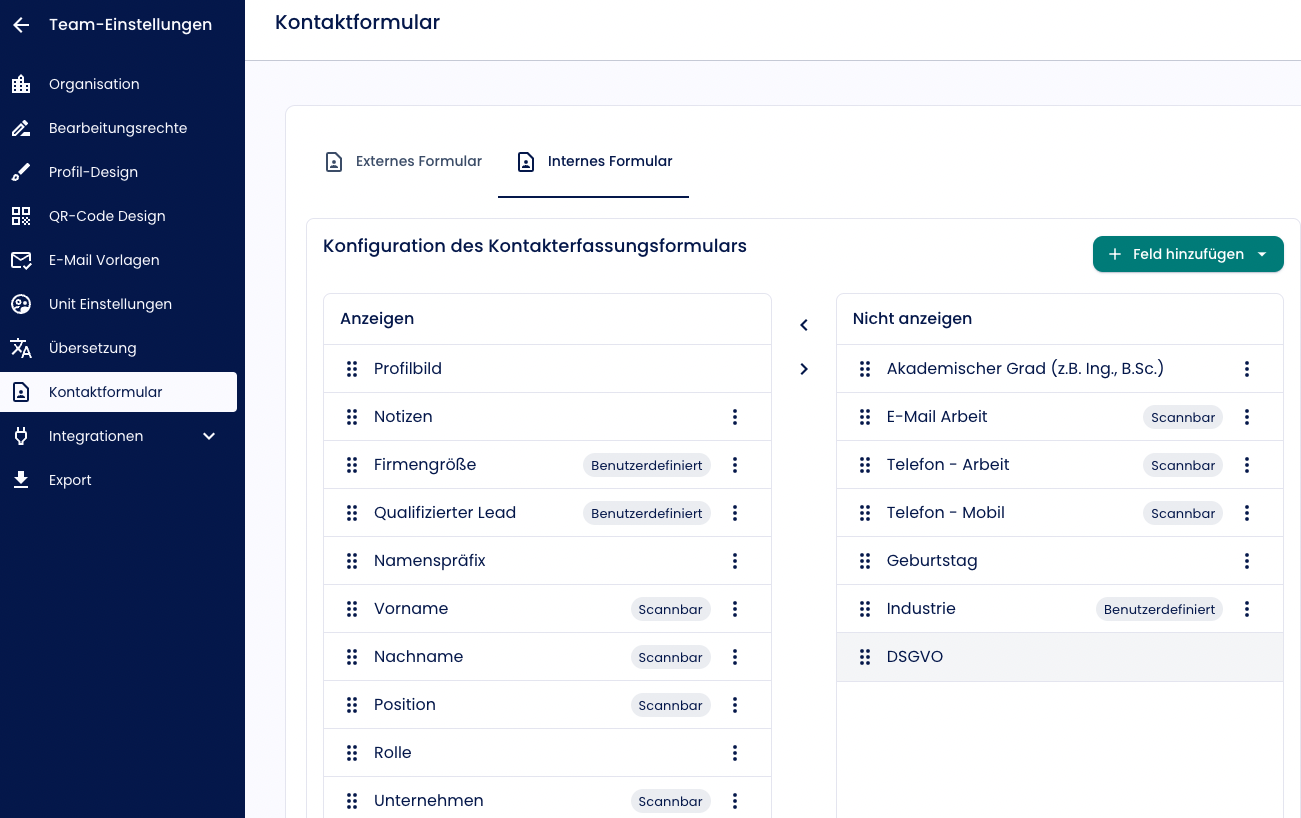Click drag handle of Qualifizierter Lead

[352, 513]
